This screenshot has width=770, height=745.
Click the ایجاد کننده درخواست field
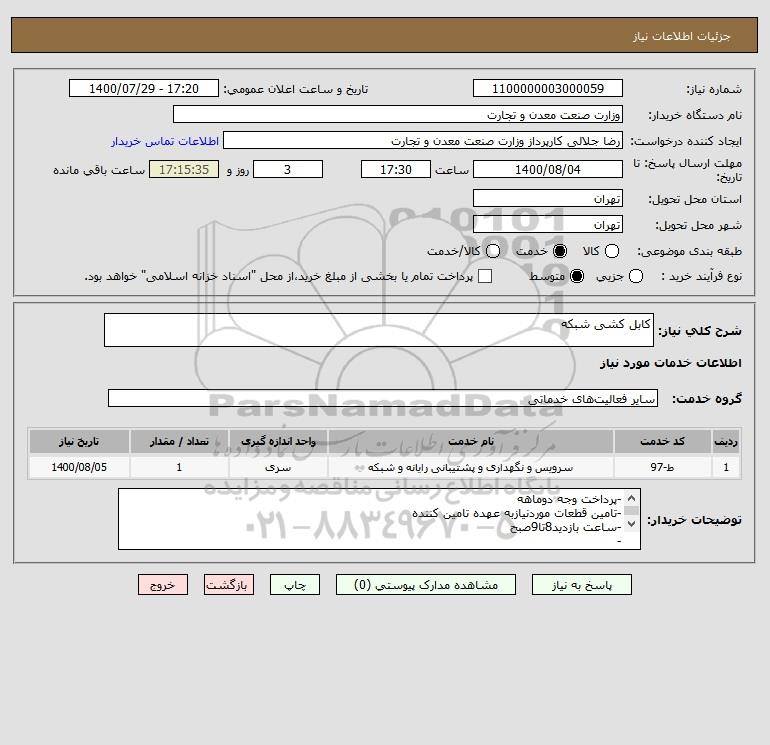click(x=423, y=141)
